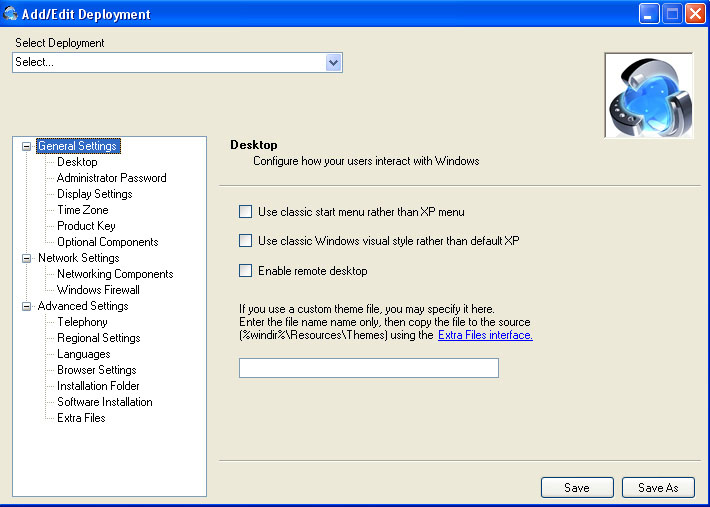Open Windows Firewall settings item
The image size is (710, 507).
point(98,290)
